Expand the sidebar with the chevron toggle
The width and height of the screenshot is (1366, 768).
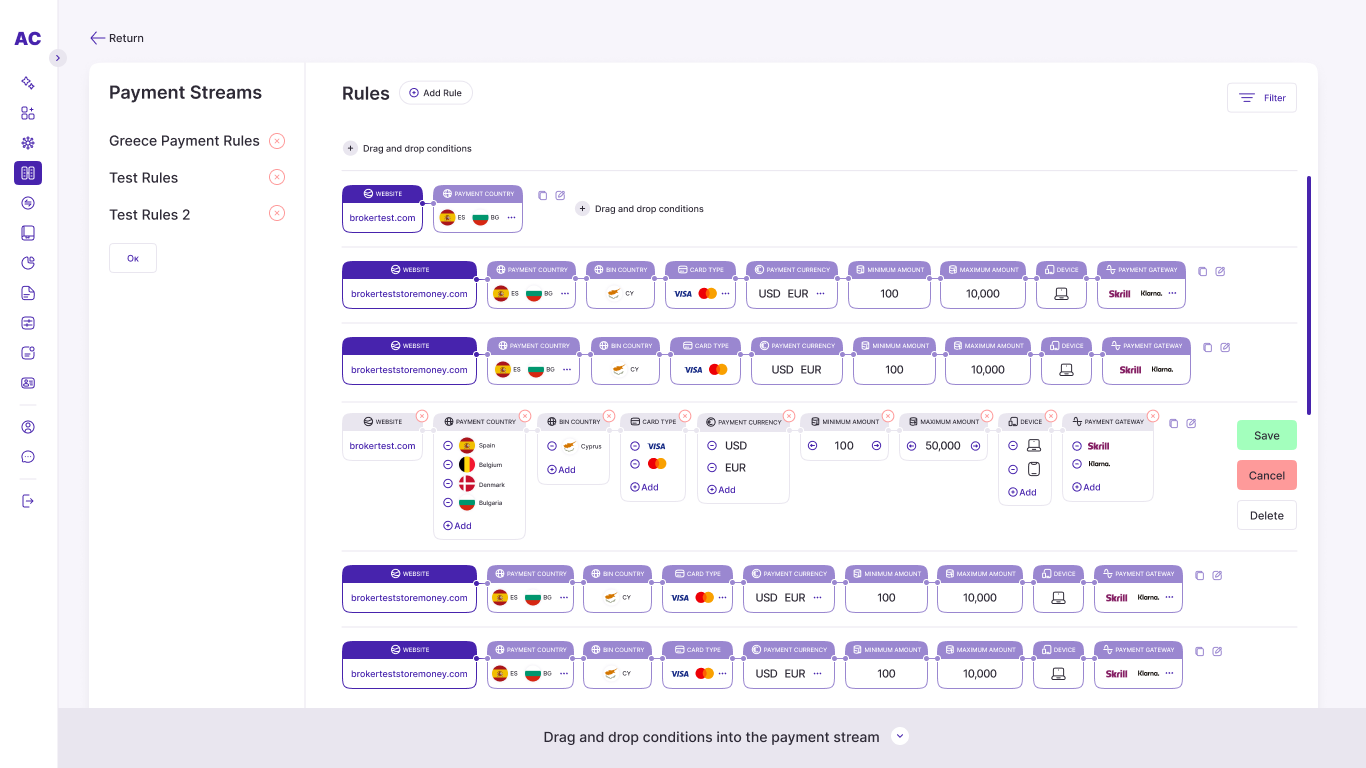coord(58,58)
